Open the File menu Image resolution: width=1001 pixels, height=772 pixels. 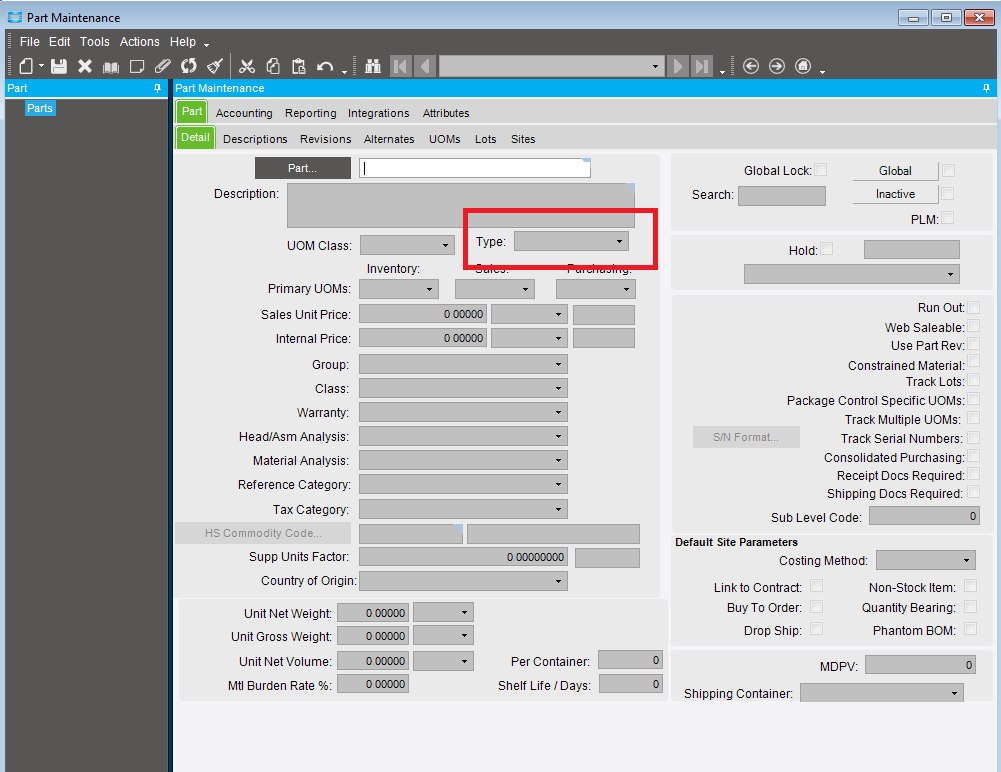[29, 42]
